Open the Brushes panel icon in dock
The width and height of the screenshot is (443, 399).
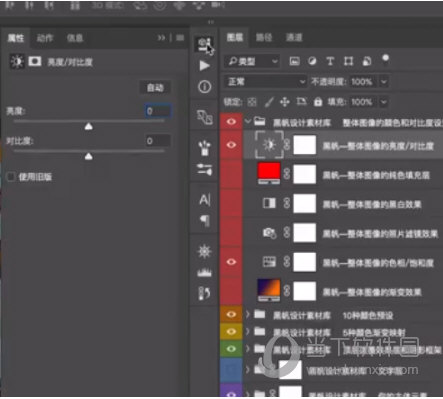tap(204, 148)
